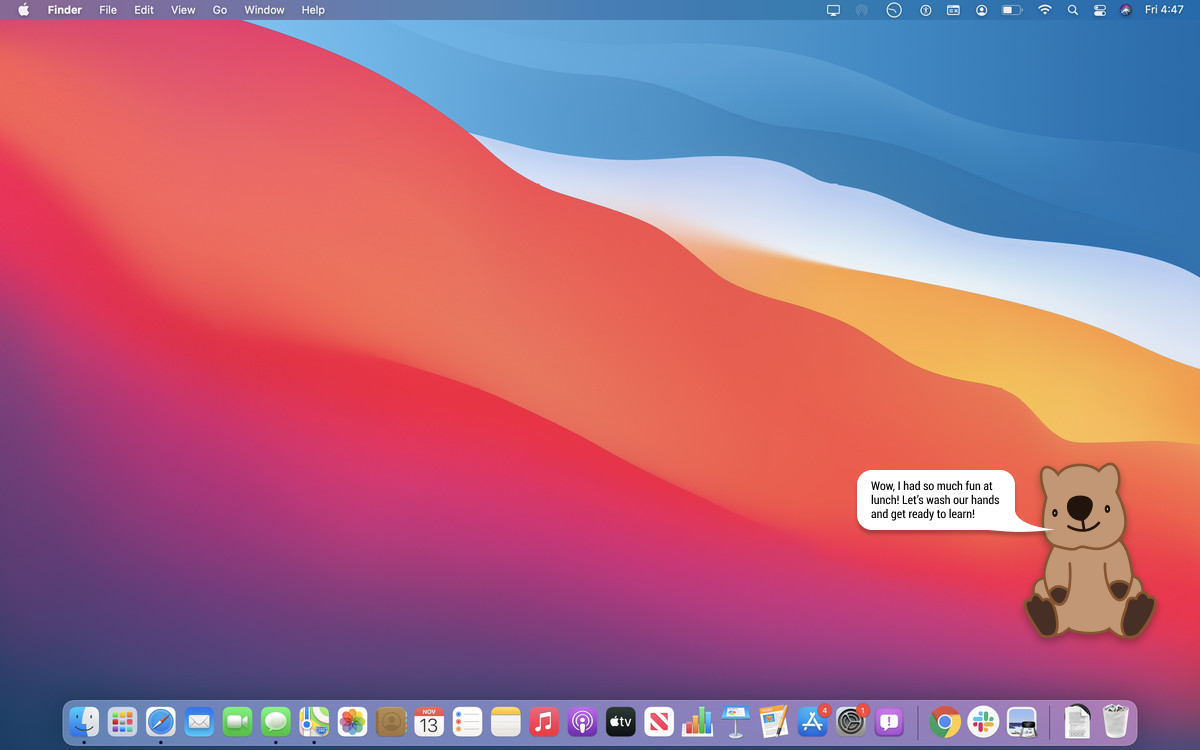Launch the Music app

tap(543, 721)
